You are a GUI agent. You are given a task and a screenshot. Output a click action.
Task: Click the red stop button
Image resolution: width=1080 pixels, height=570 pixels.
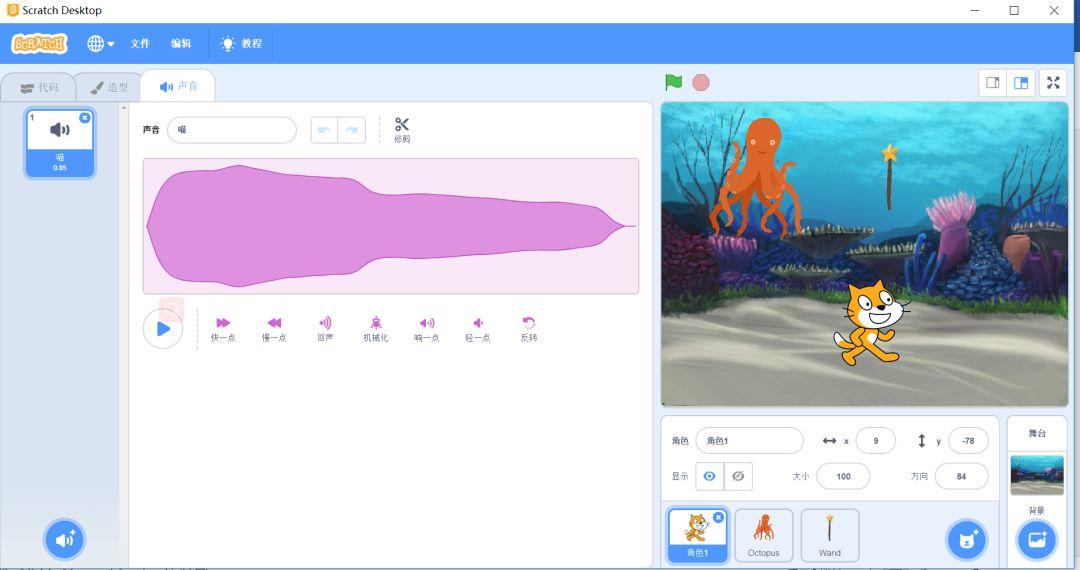[x=701, y=83]
